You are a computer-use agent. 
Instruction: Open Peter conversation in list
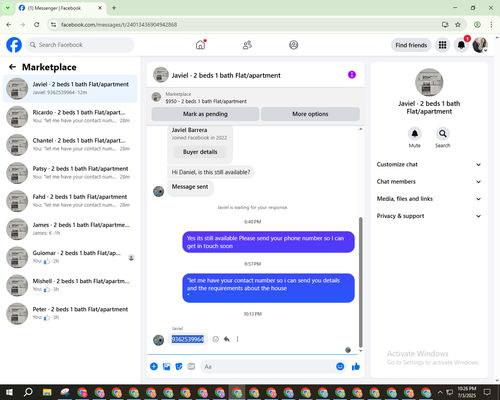point(70,313)
